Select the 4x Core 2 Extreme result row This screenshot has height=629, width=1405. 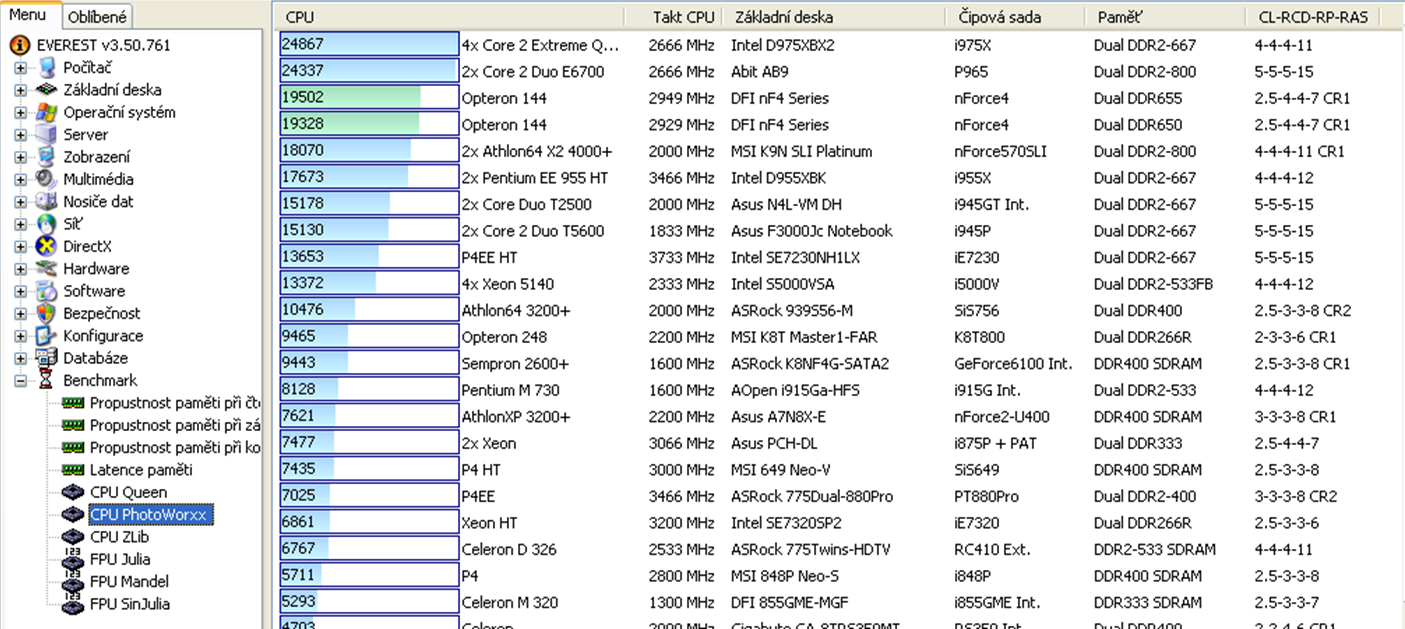coord(838,45)
